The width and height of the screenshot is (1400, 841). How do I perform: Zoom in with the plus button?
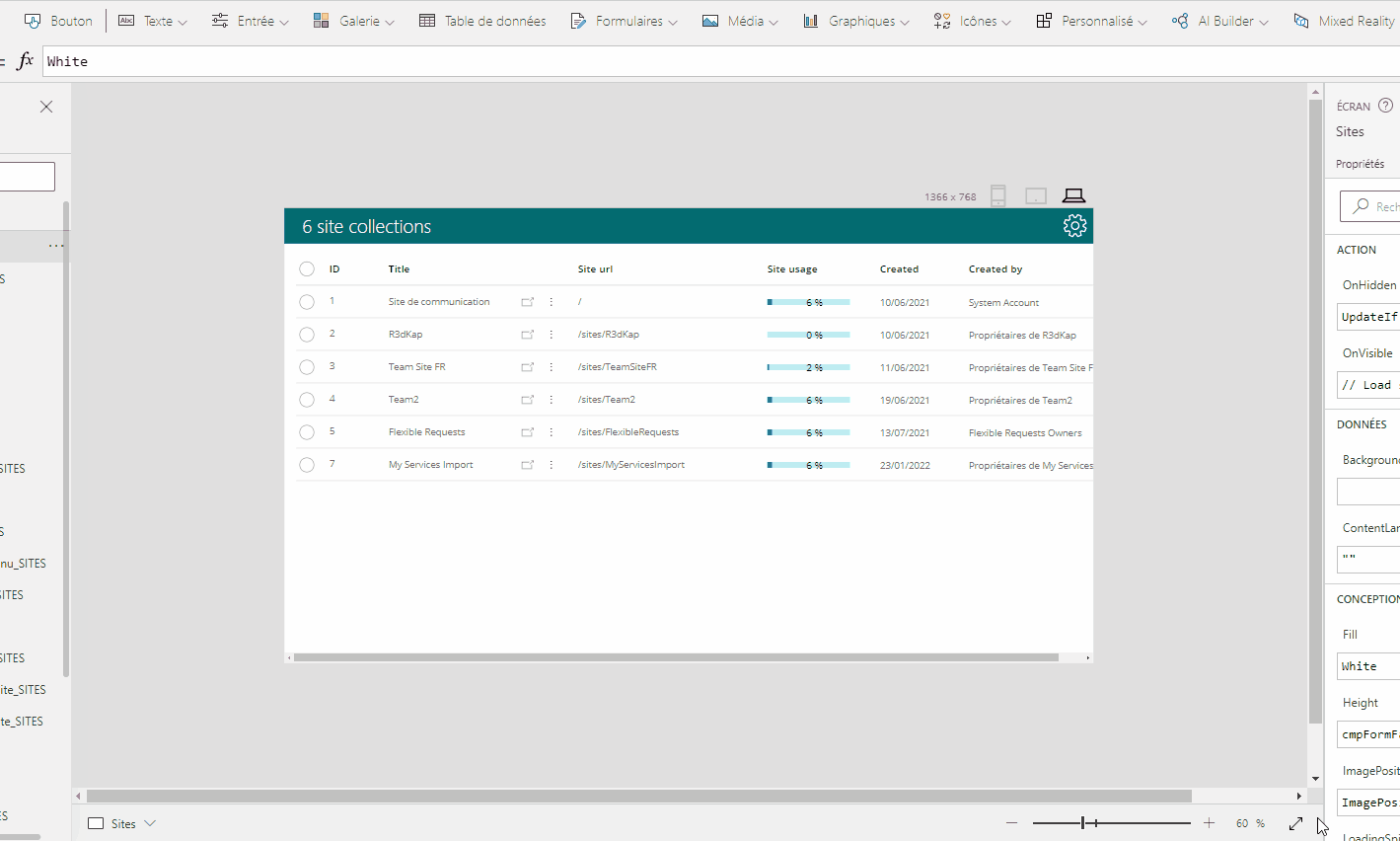coord(1209,823)
